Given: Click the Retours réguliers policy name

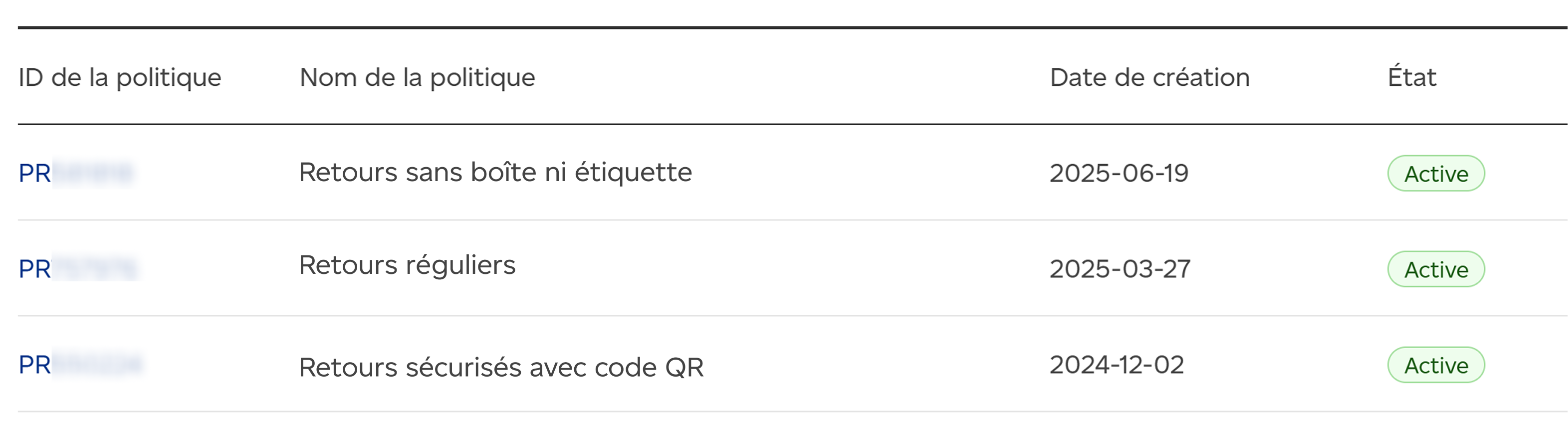Looking at the screenshot, I should point(407,265).
